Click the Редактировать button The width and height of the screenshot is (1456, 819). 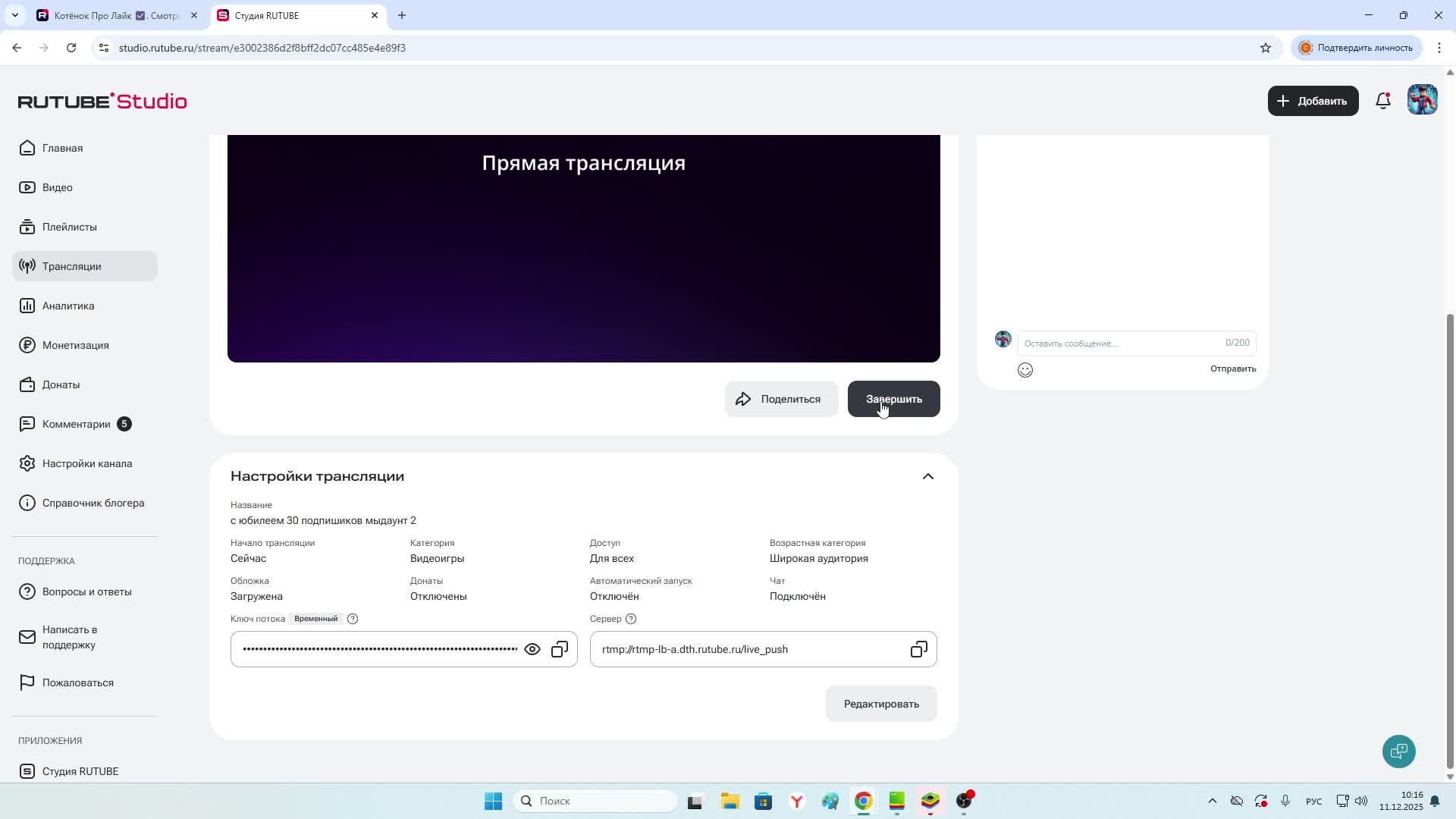[x=881, y=704]
